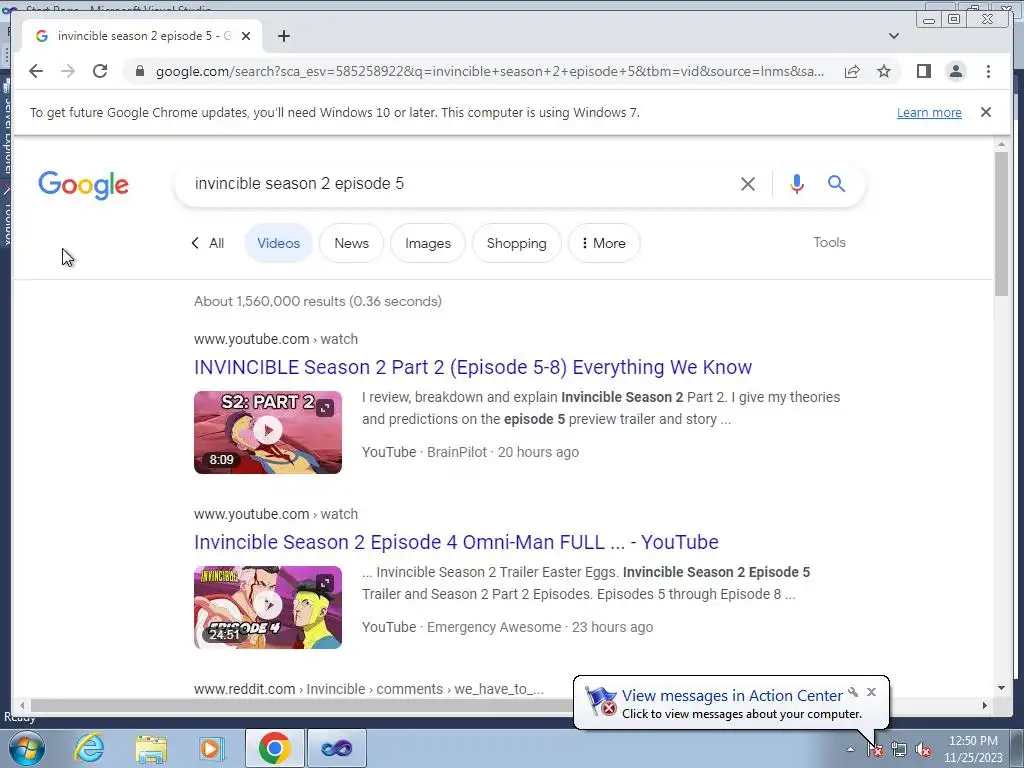Expand preview on Episode 4 thumbnail
The width and height of the screenshot is (1024, 768).
point(325,583)
